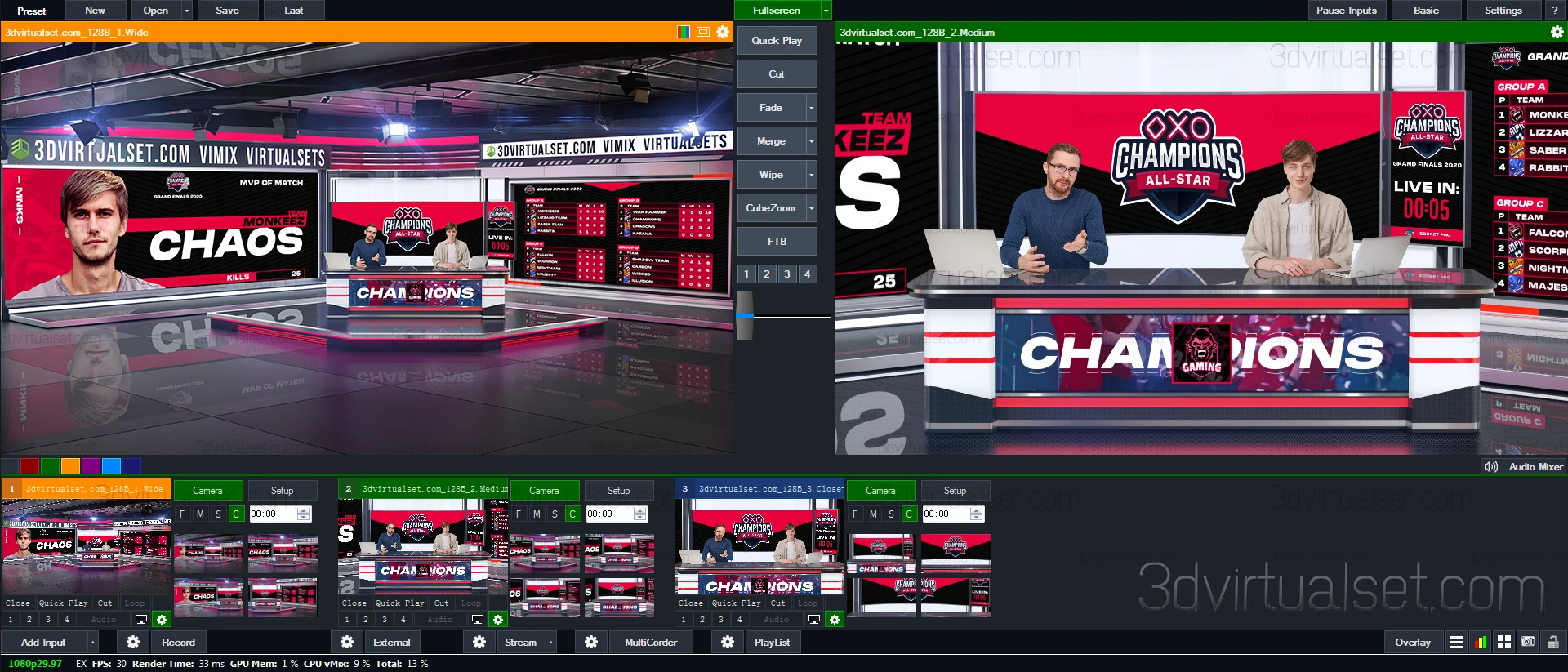
Task: Take a snapshot with camera icon
Action: click(x=1528, y=643)
